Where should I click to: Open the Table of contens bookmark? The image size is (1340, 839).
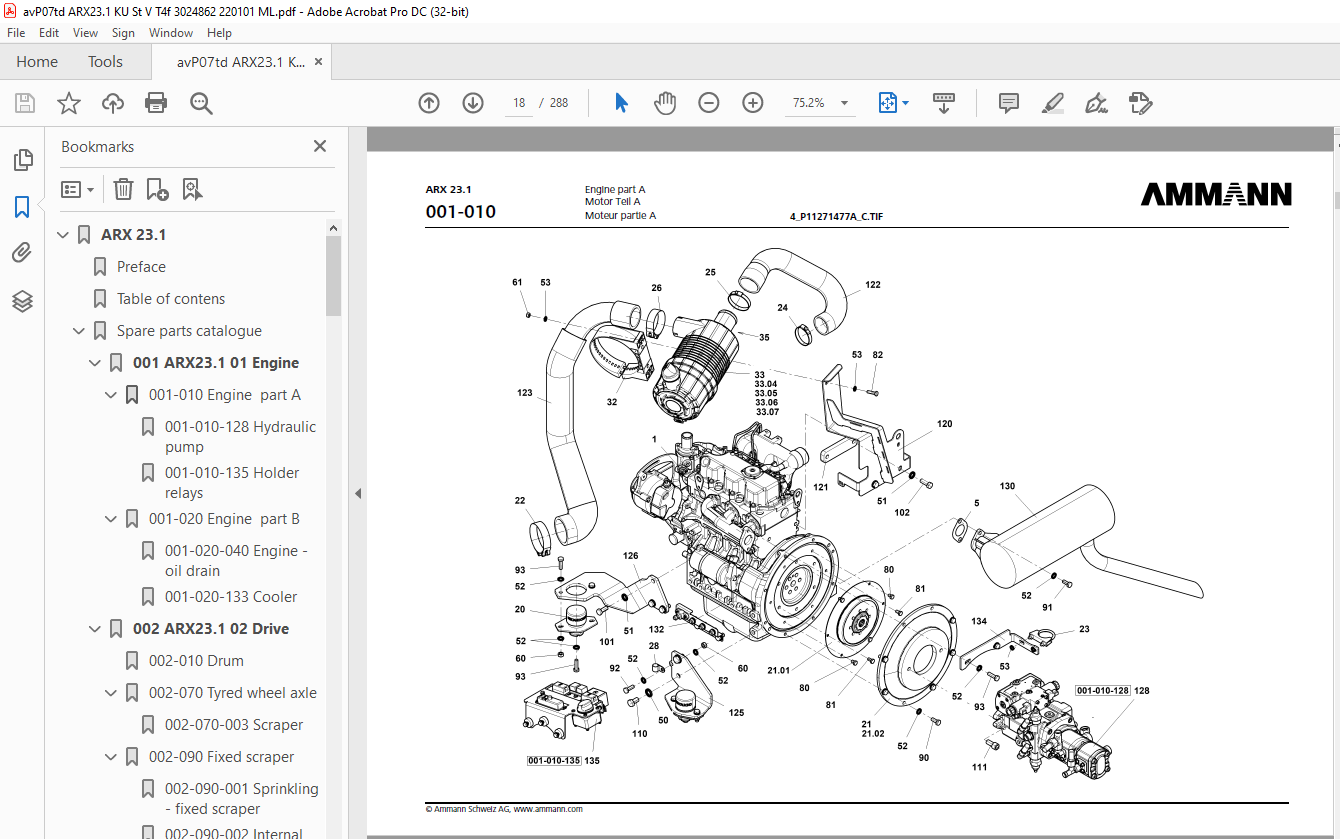pos(171,299)
